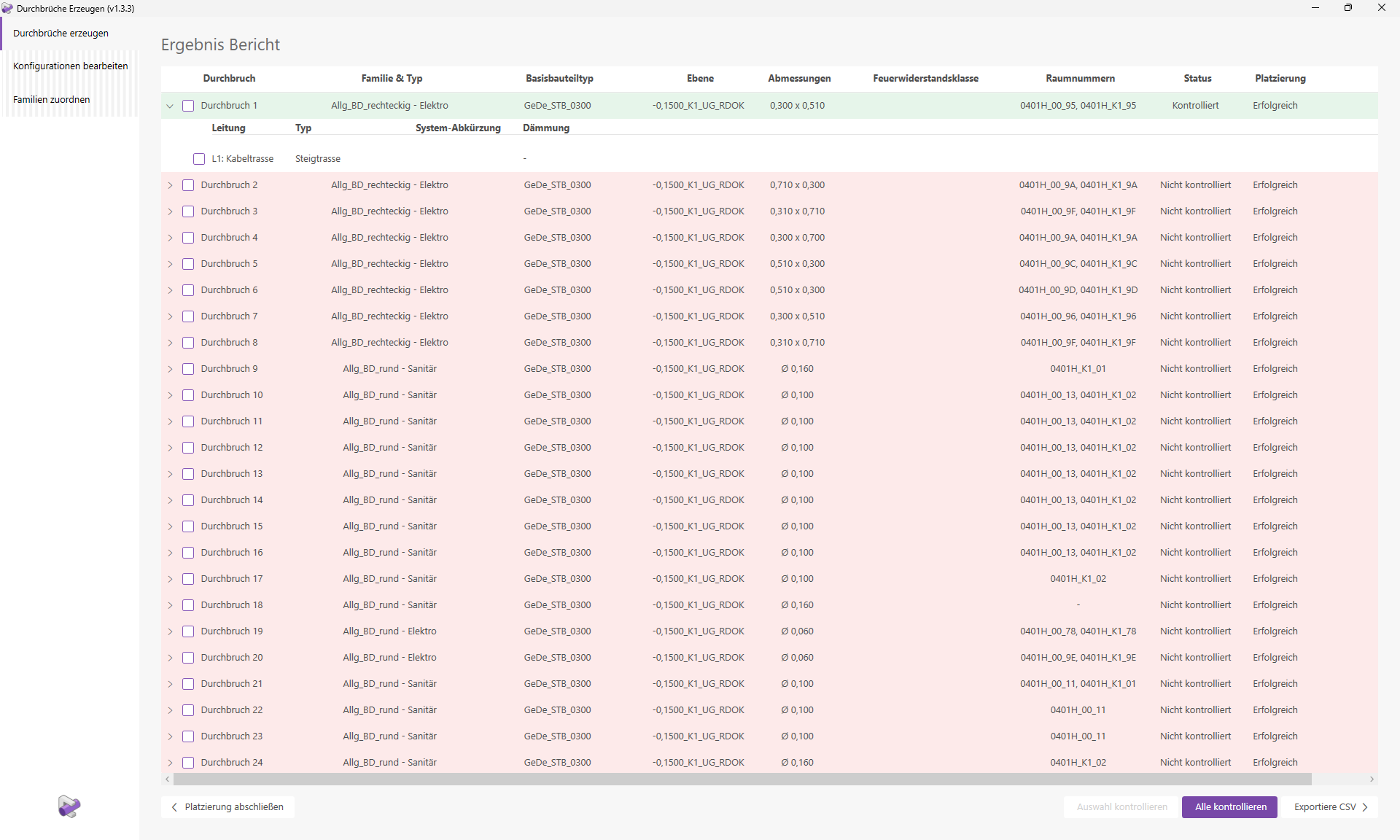Click the purple logo at bottom left

(x=69, y=806)
